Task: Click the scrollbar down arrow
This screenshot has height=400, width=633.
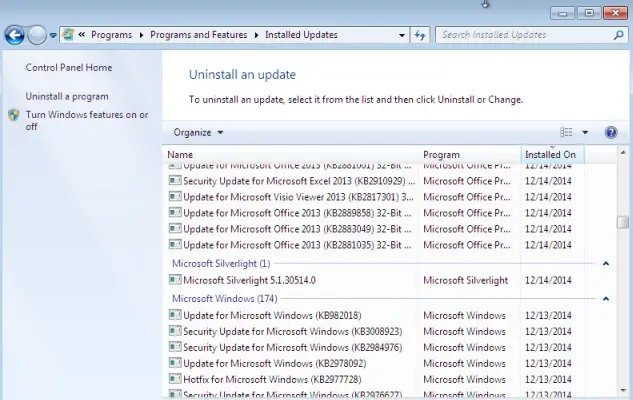Action: (x=623, y=390)
